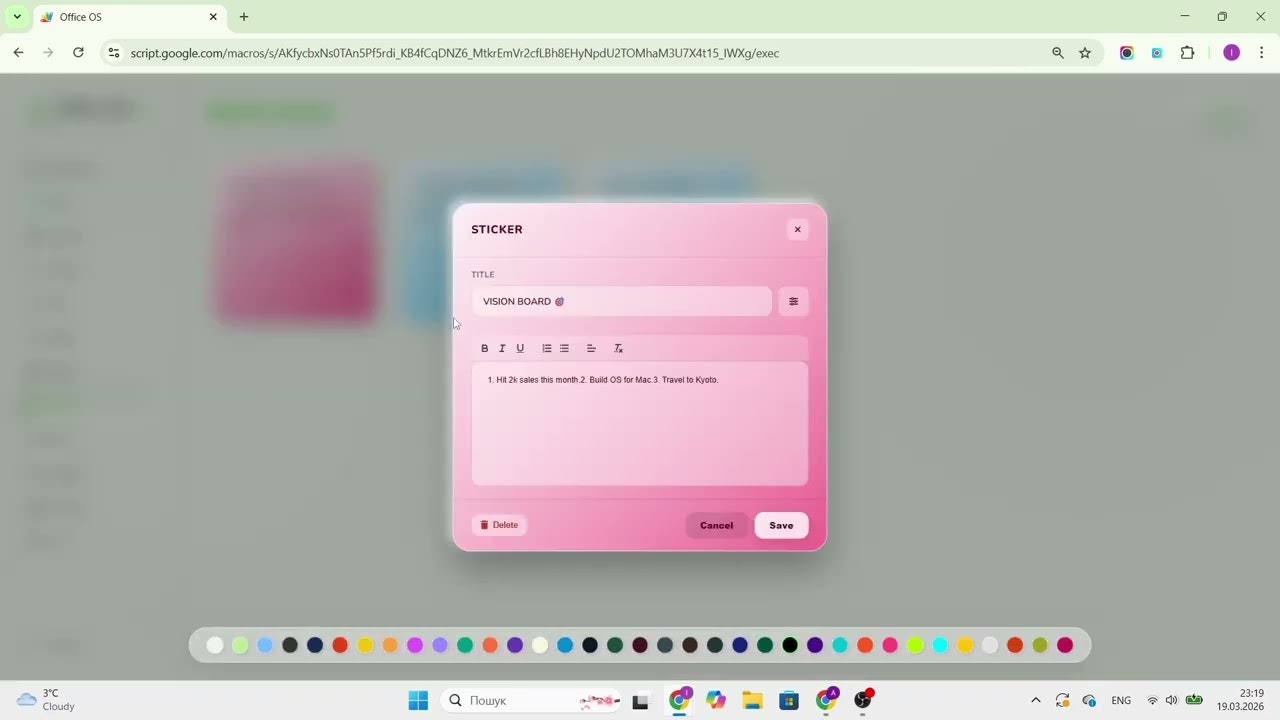Toggle italic formatting
Viewport: 1280px width, 720px height.
502,348
